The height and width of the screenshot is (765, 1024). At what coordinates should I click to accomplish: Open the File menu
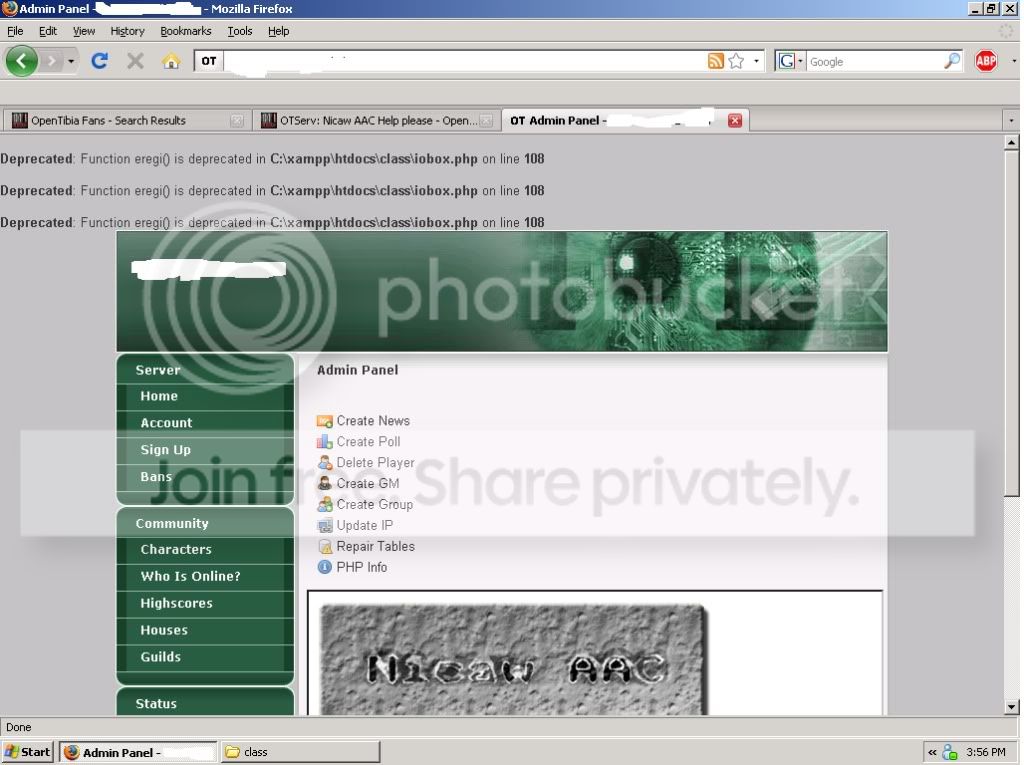[x=15, y=31]
